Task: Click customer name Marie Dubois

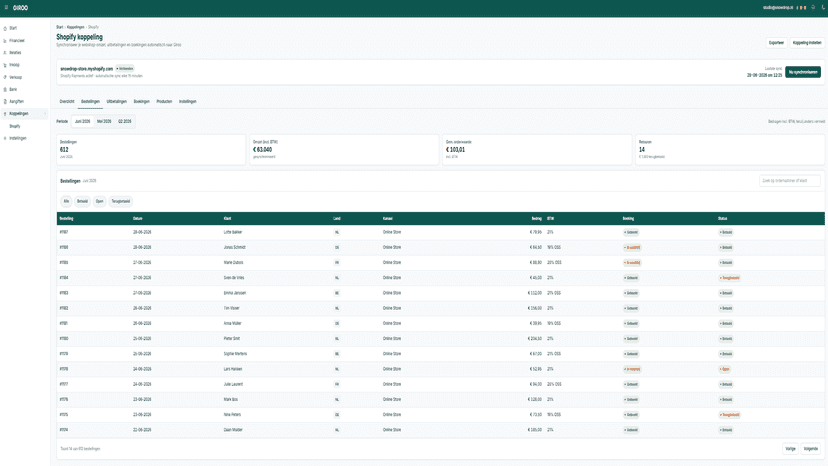Action: coord(233,263)
